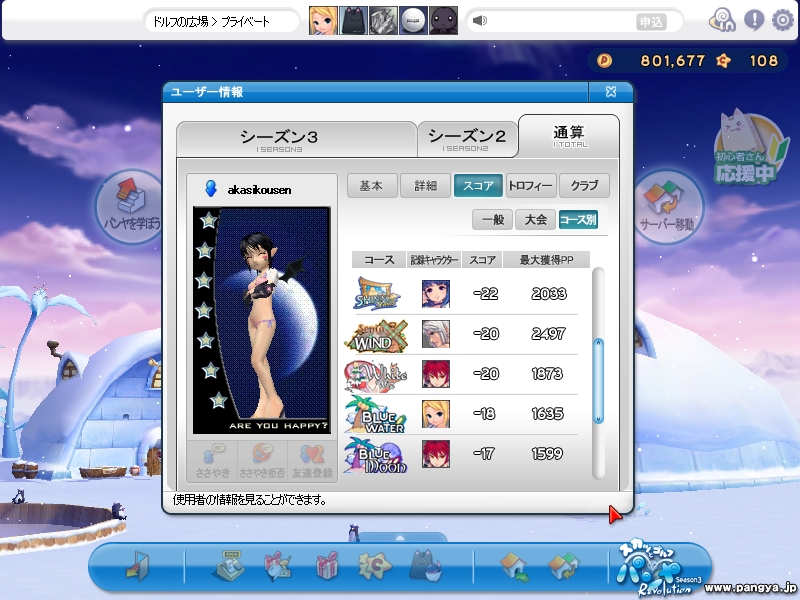Click the house swap arrows icon in bottom bar

tap(563, 566)
